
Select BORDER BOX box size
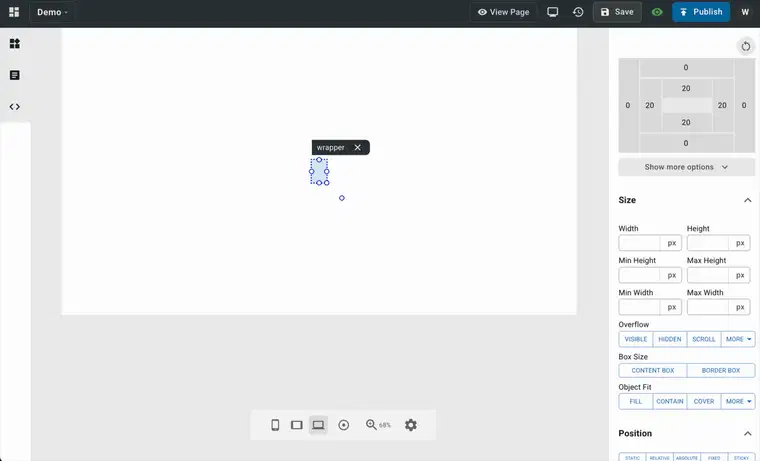(721, 370)
